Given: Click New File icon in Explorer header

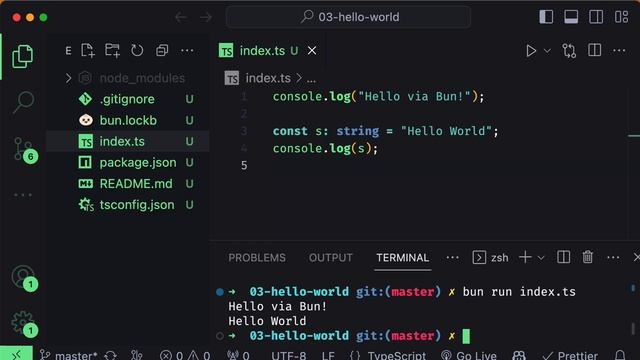Looking at the screenshot, I should [x=87, y=51].
